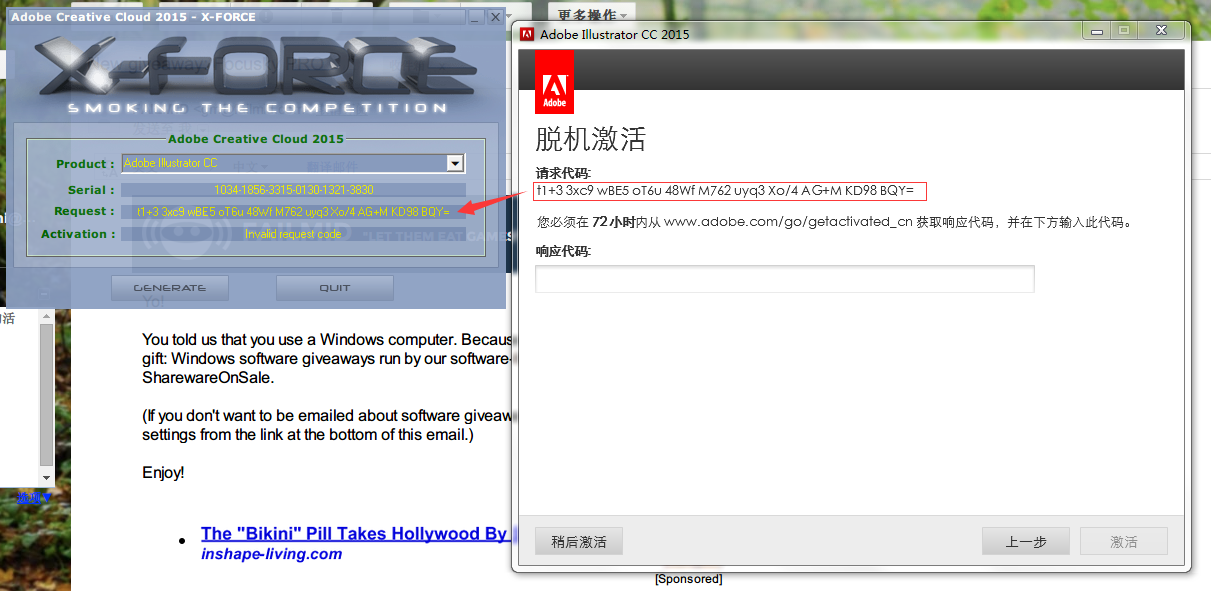Screen dimensions: 1211x591
Task: Click into the Request field in X-FORCE
Action: [293, 211]
